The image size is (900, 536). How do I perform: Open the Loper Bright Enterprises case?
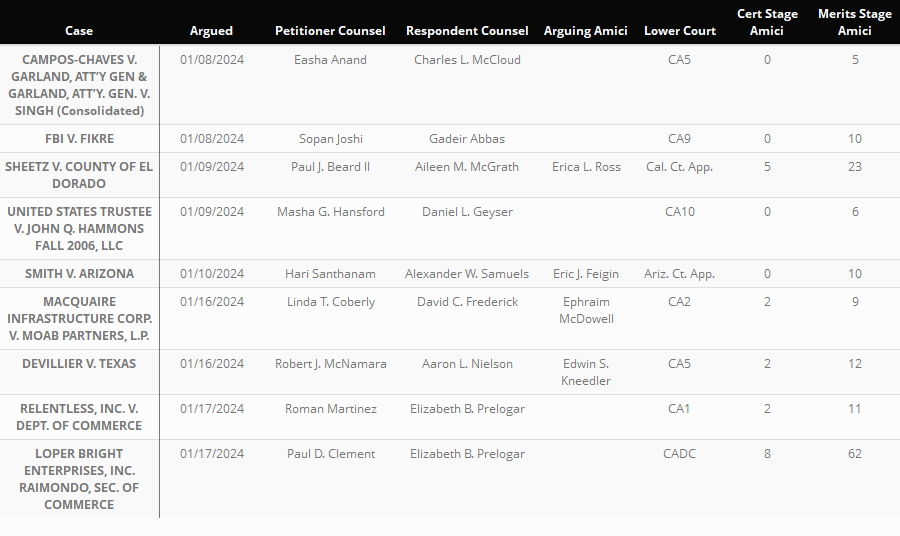(79, 479)
